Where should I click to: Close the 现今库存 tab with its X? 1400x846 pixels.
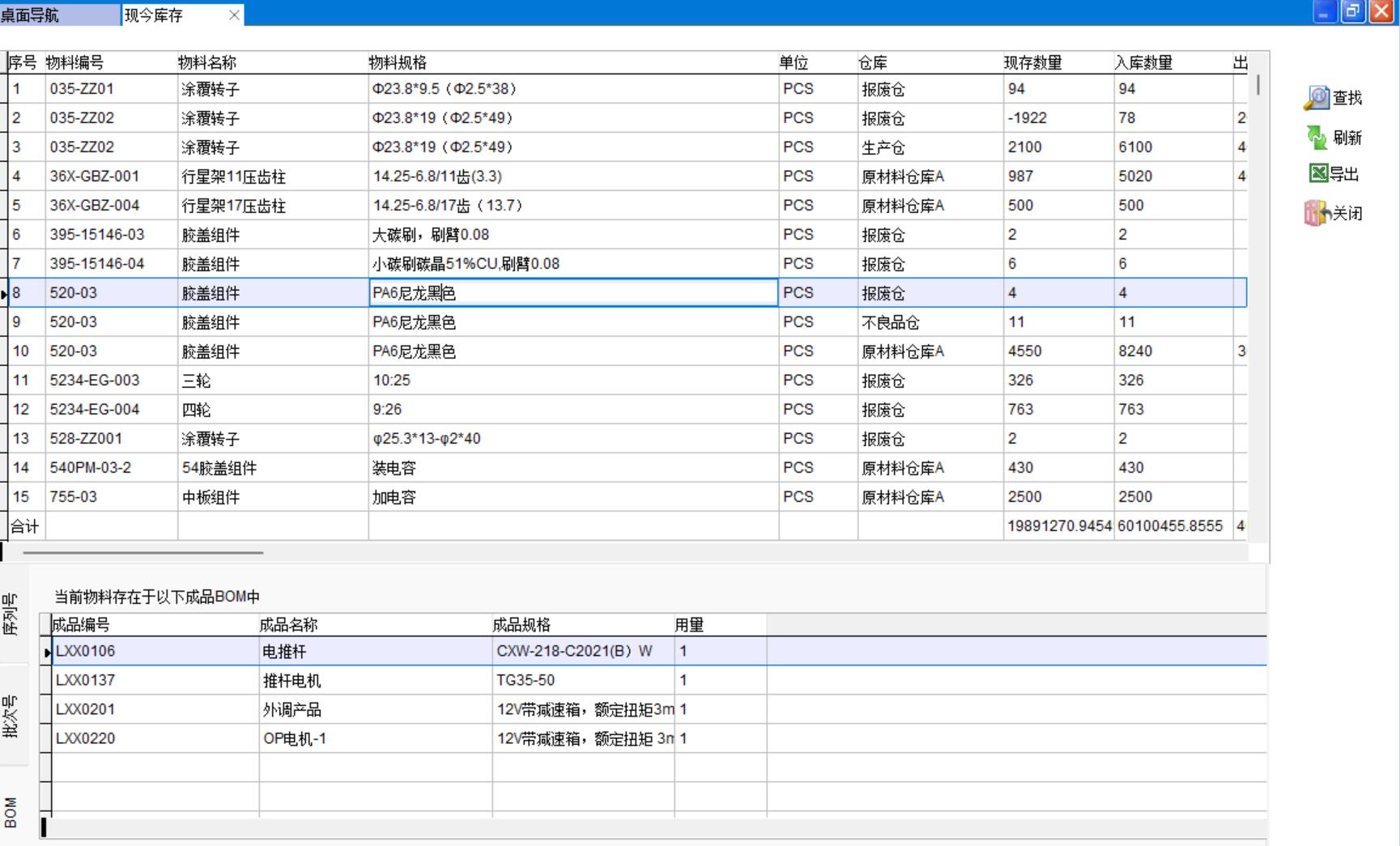tap(234, 15)
